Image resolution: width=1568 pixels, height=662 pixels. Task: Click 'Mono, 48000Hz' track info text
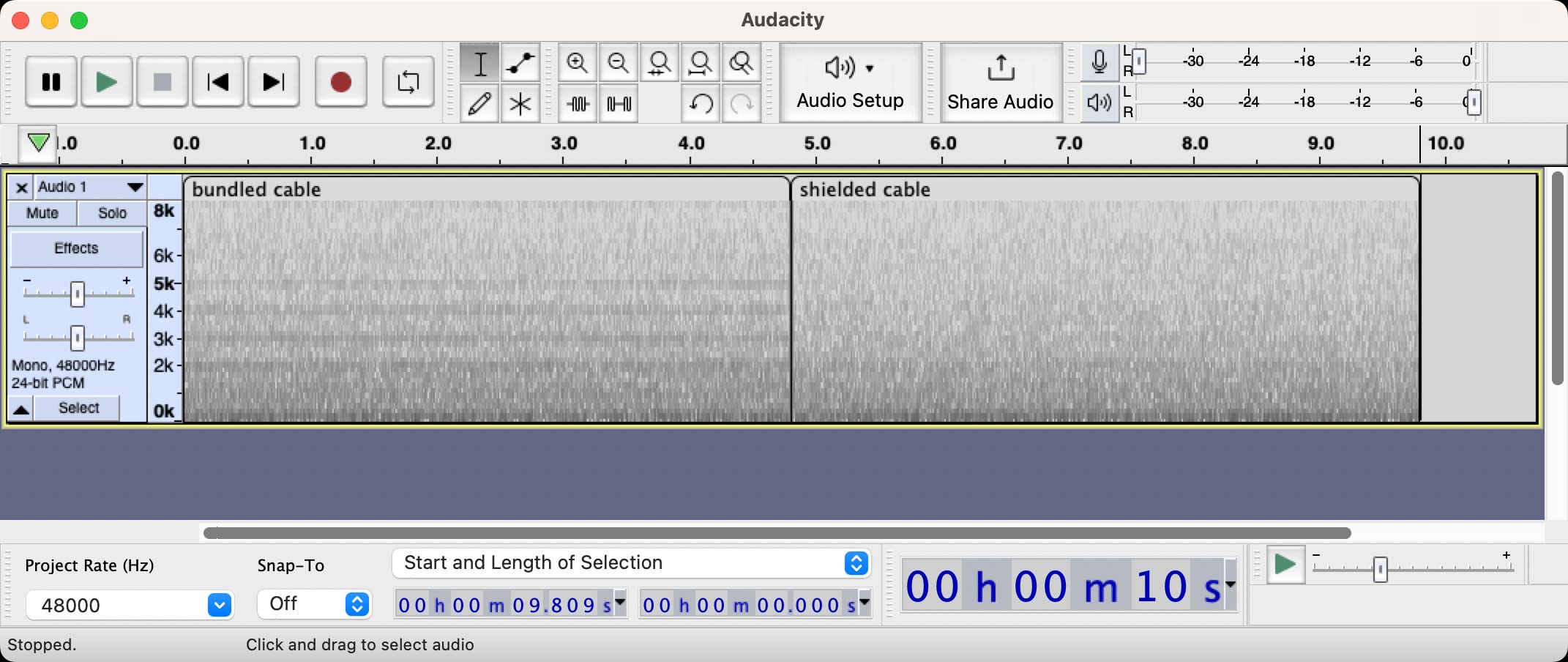(63, 365)
